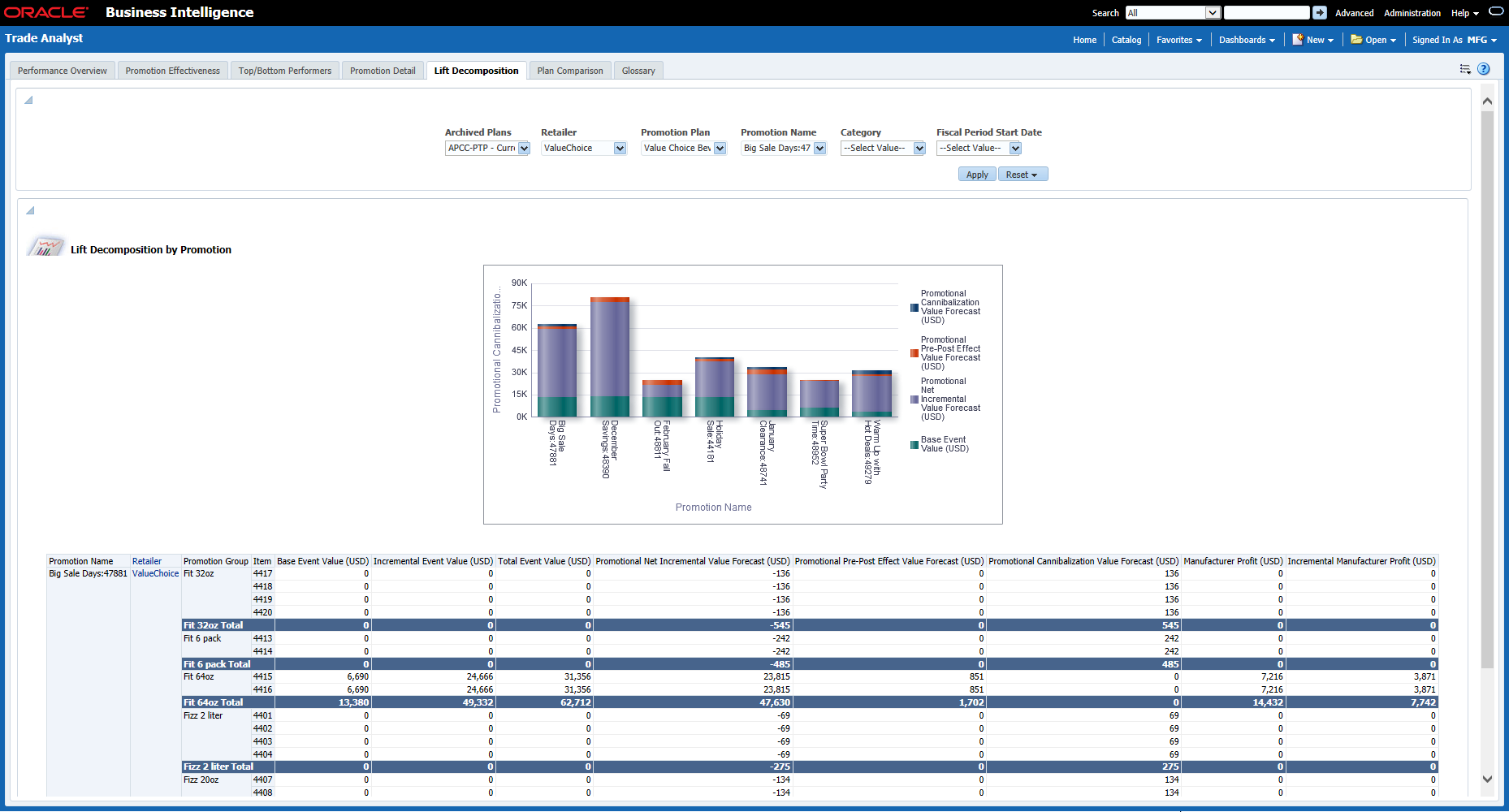Open the page options list icon
Screen dimensions: 1509x812
pyautogui.click(x=1465, y=69)
